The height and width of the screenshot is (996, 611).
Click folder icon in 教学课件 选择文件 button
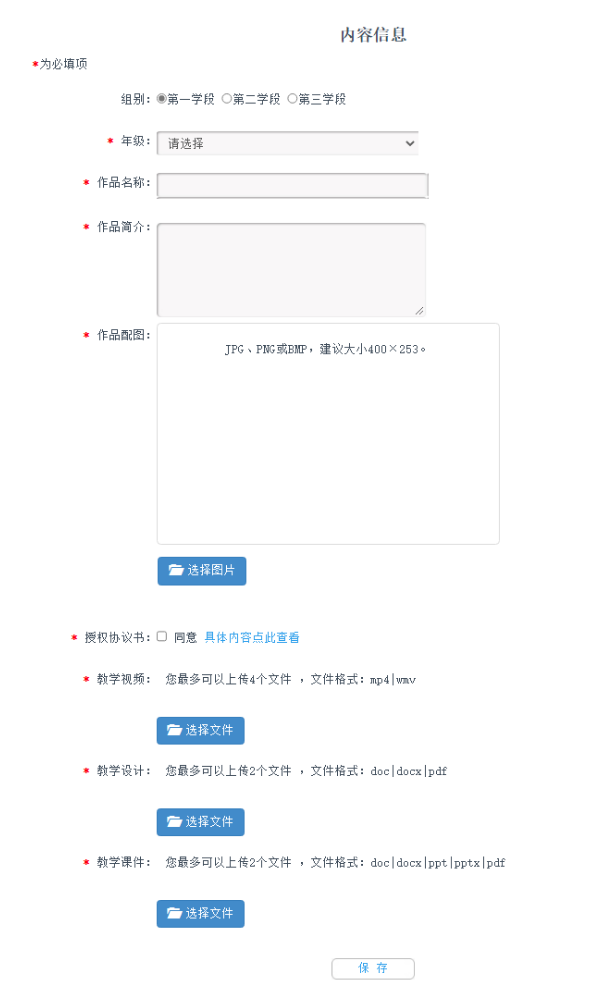click(174, 913)
